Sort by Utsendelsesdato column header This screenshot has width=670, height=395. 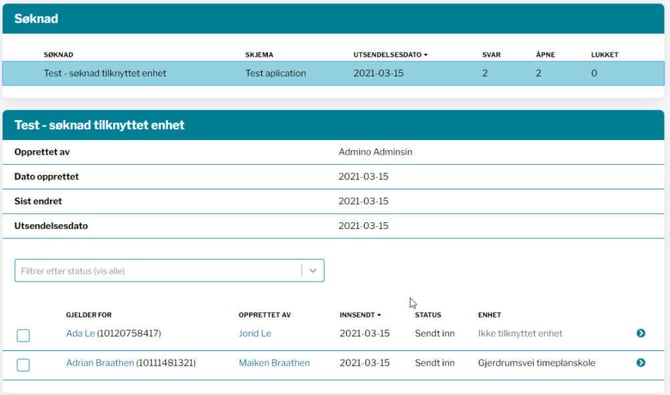pyautogui.click(x=390, y=55)
